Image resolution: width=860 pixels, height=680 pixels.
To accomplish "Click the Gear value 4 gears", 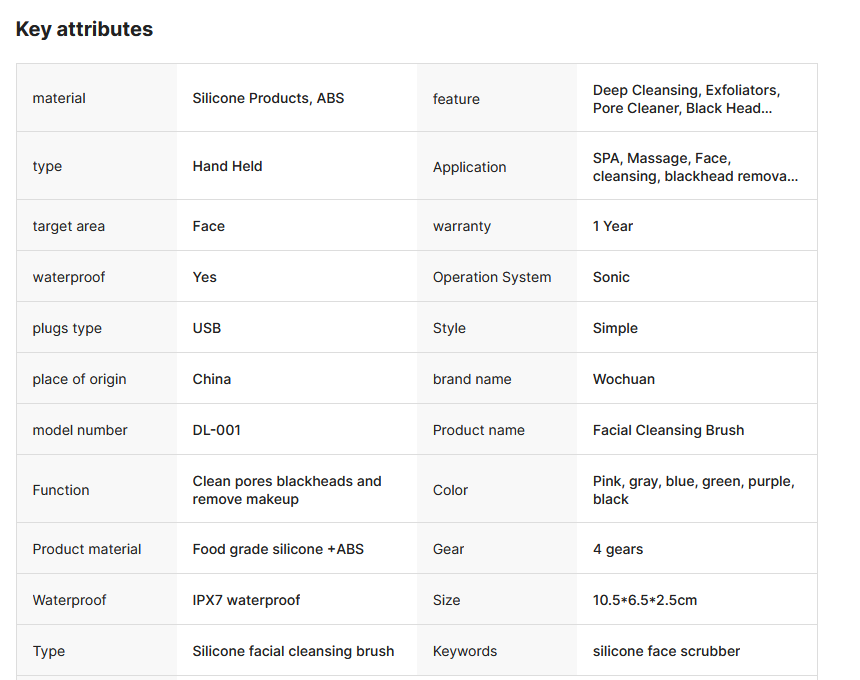I will point(618,549).
